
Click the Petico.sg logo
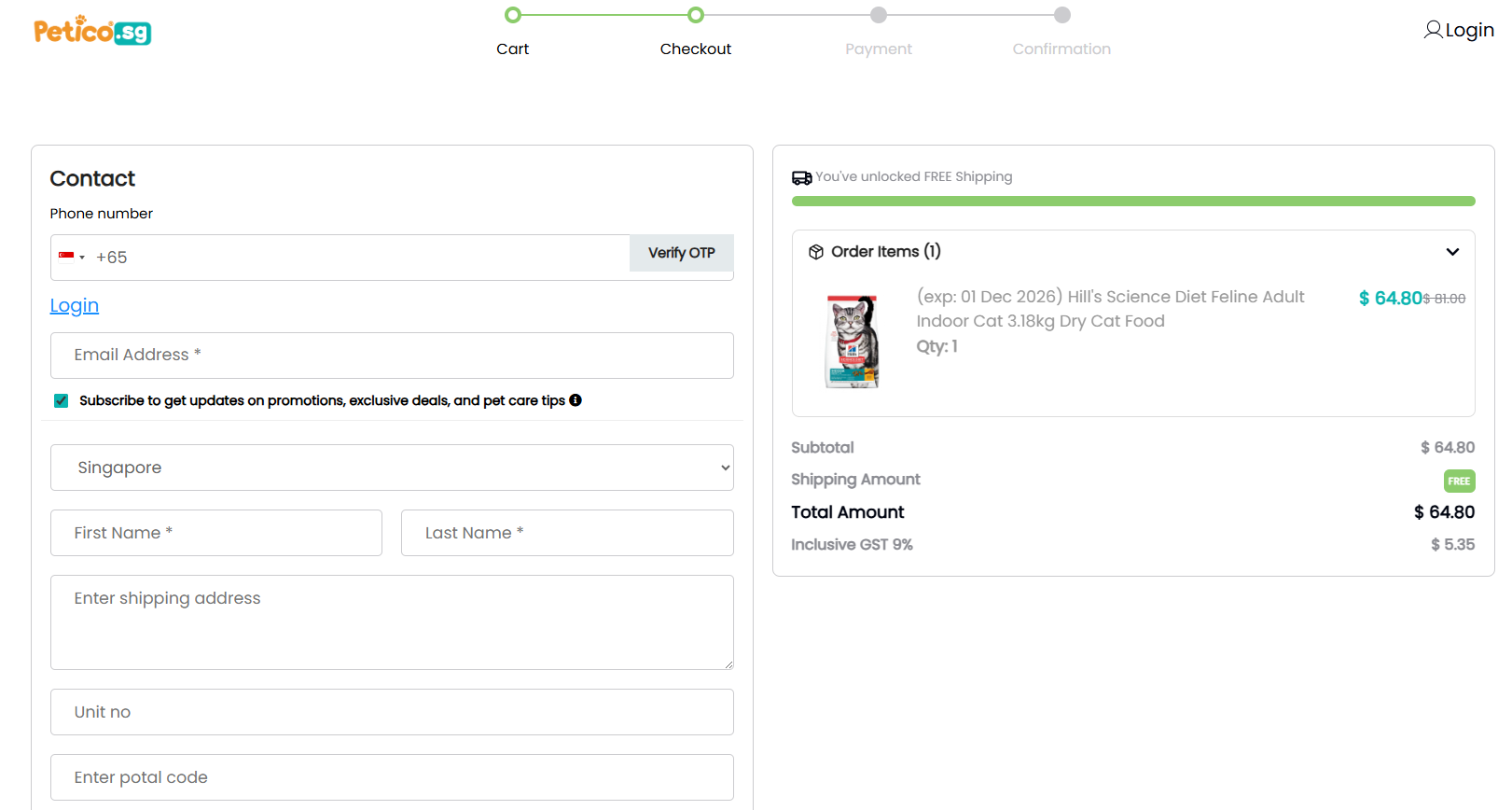(91, 30)
